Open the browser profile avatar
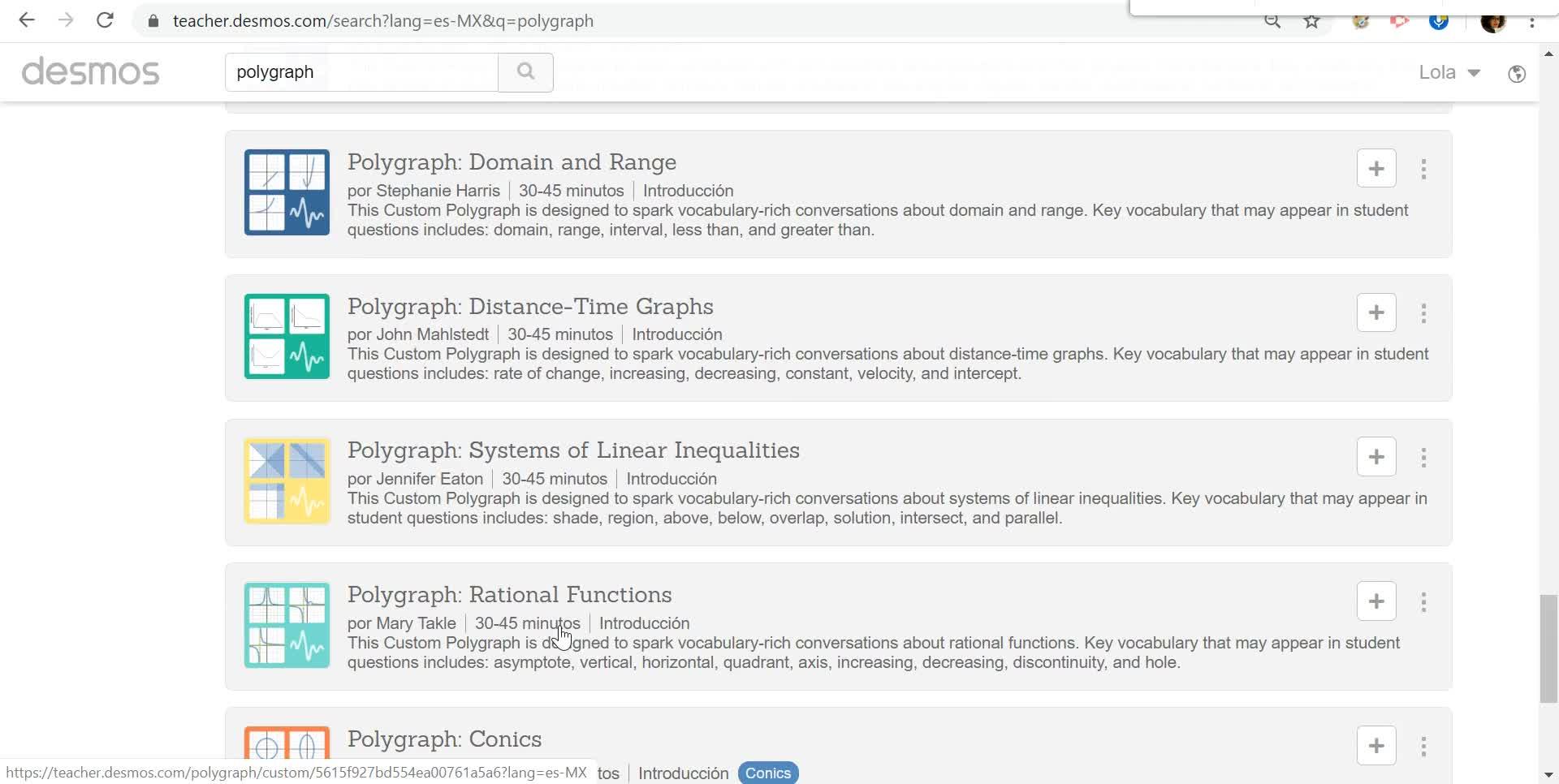Viewport: 1559px width, 784px height. pyautogui.click(x=1493, y=22)
